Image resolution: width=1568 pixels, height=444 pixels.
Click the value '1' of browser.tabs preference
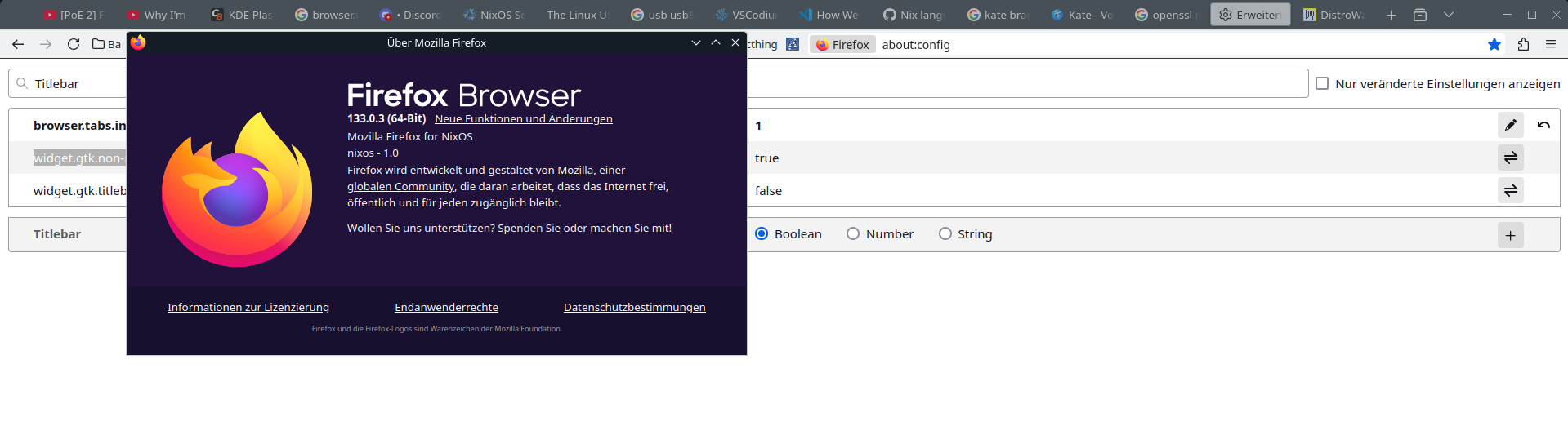758,126
